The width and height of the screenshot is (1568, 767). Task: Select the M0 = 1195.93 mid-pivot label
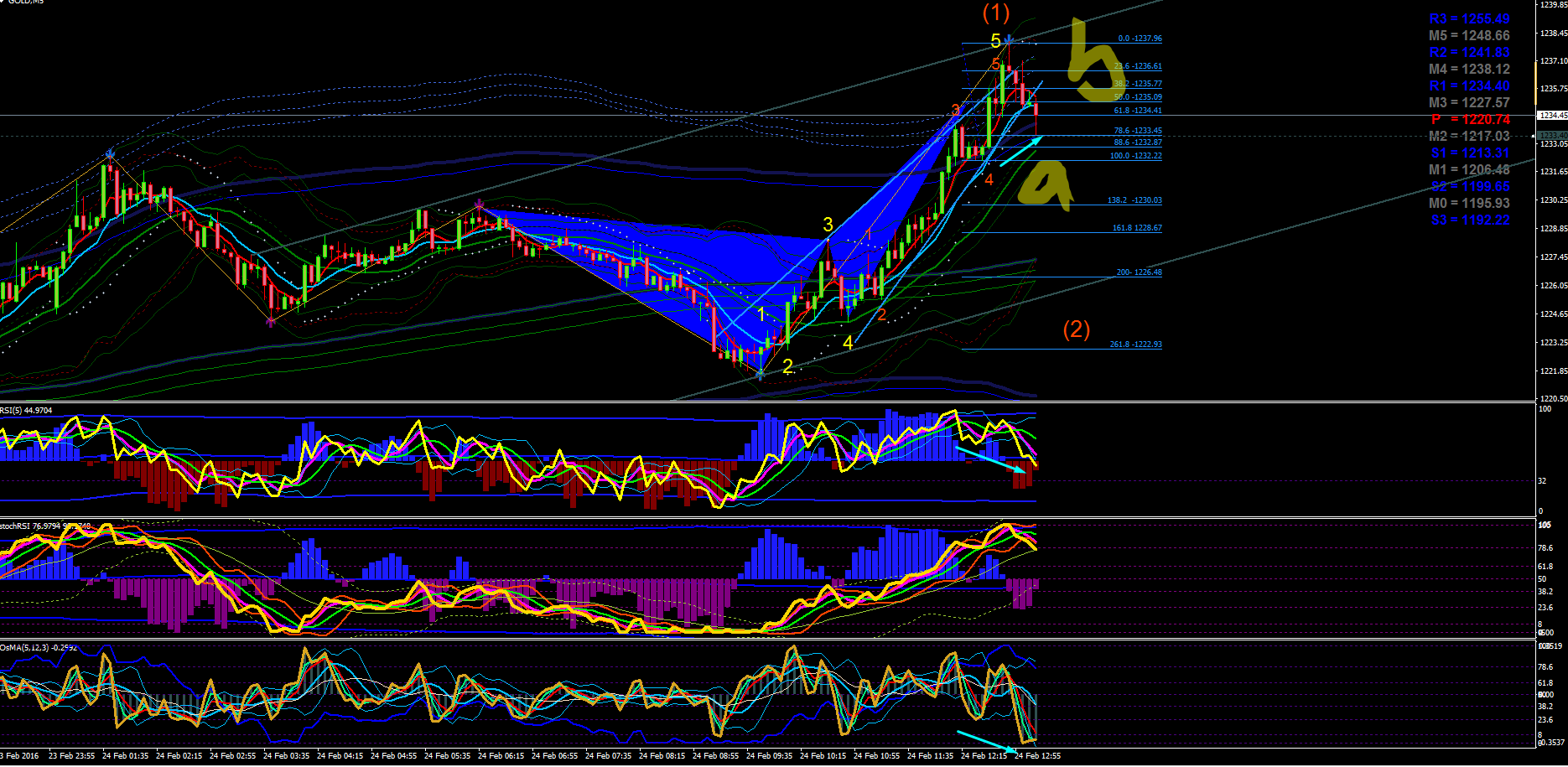click(1469, 203)
